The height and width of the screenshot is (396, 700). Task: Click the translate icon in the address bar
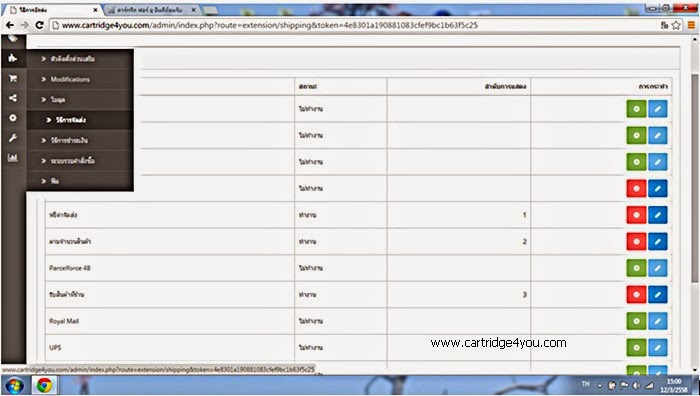tap(664, 25)
